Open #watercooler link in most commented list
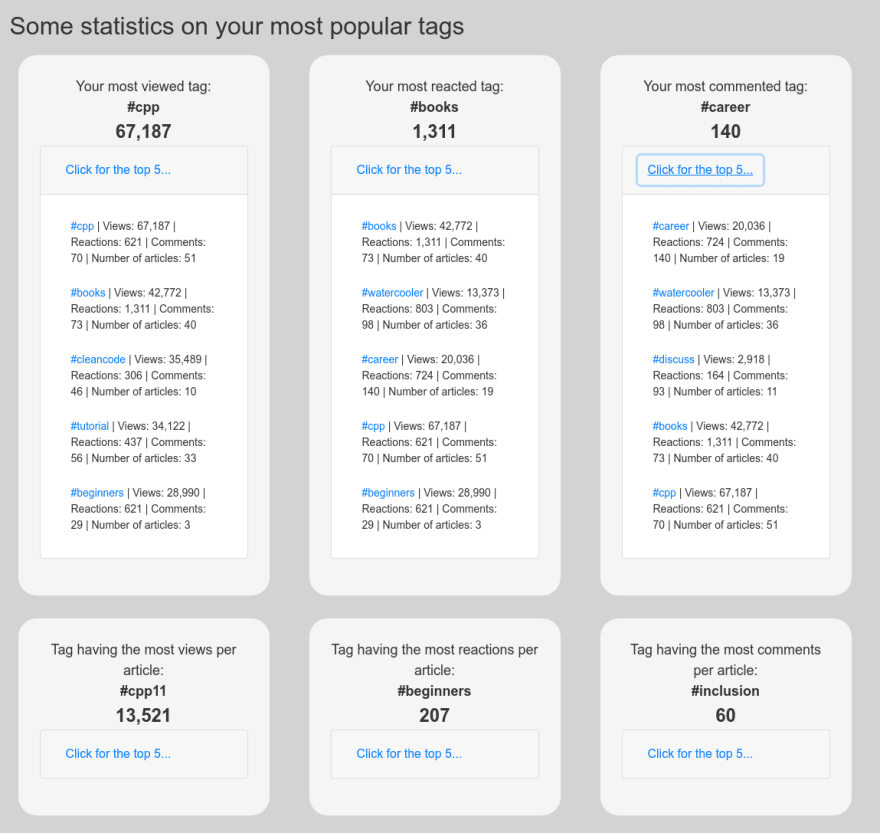The image size is (880, 833). pyautogui.click(x=683, y=292)
